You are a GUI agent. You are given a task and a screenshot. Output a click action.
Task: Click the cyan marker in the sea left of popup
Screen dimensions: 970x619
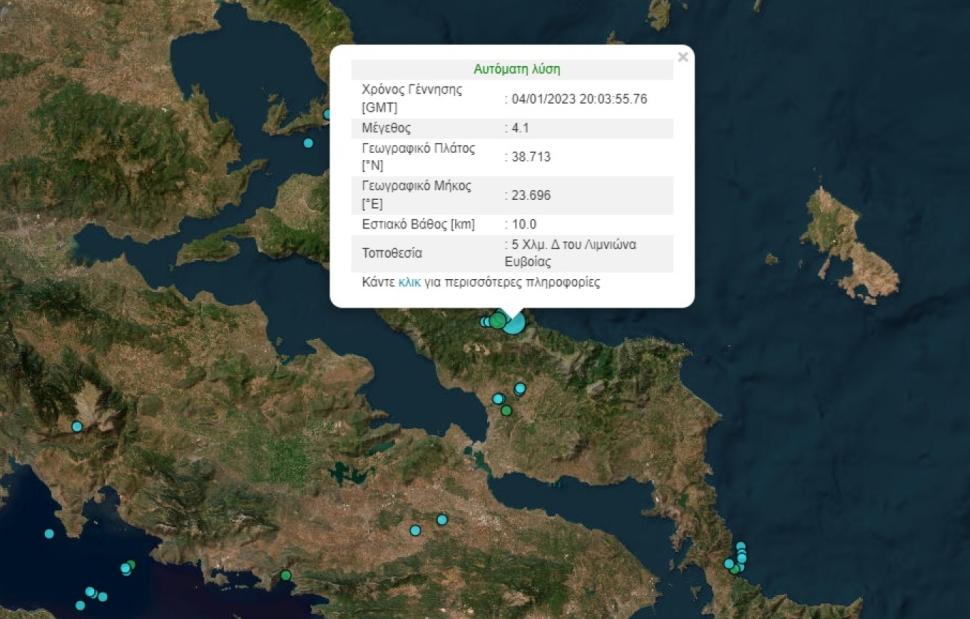click(x=308, y=143)
